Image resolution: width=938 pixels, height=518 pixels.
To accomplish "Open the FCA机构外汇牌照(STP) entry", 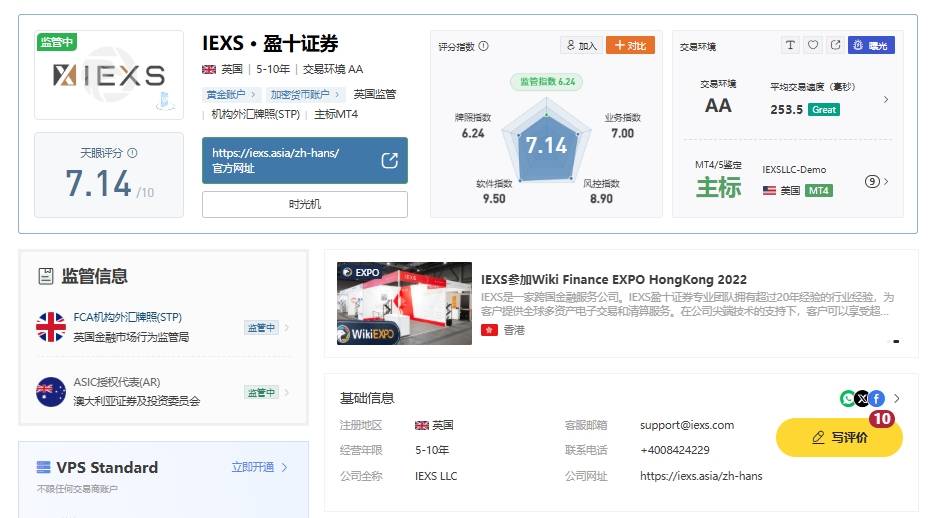I will 127,317.
